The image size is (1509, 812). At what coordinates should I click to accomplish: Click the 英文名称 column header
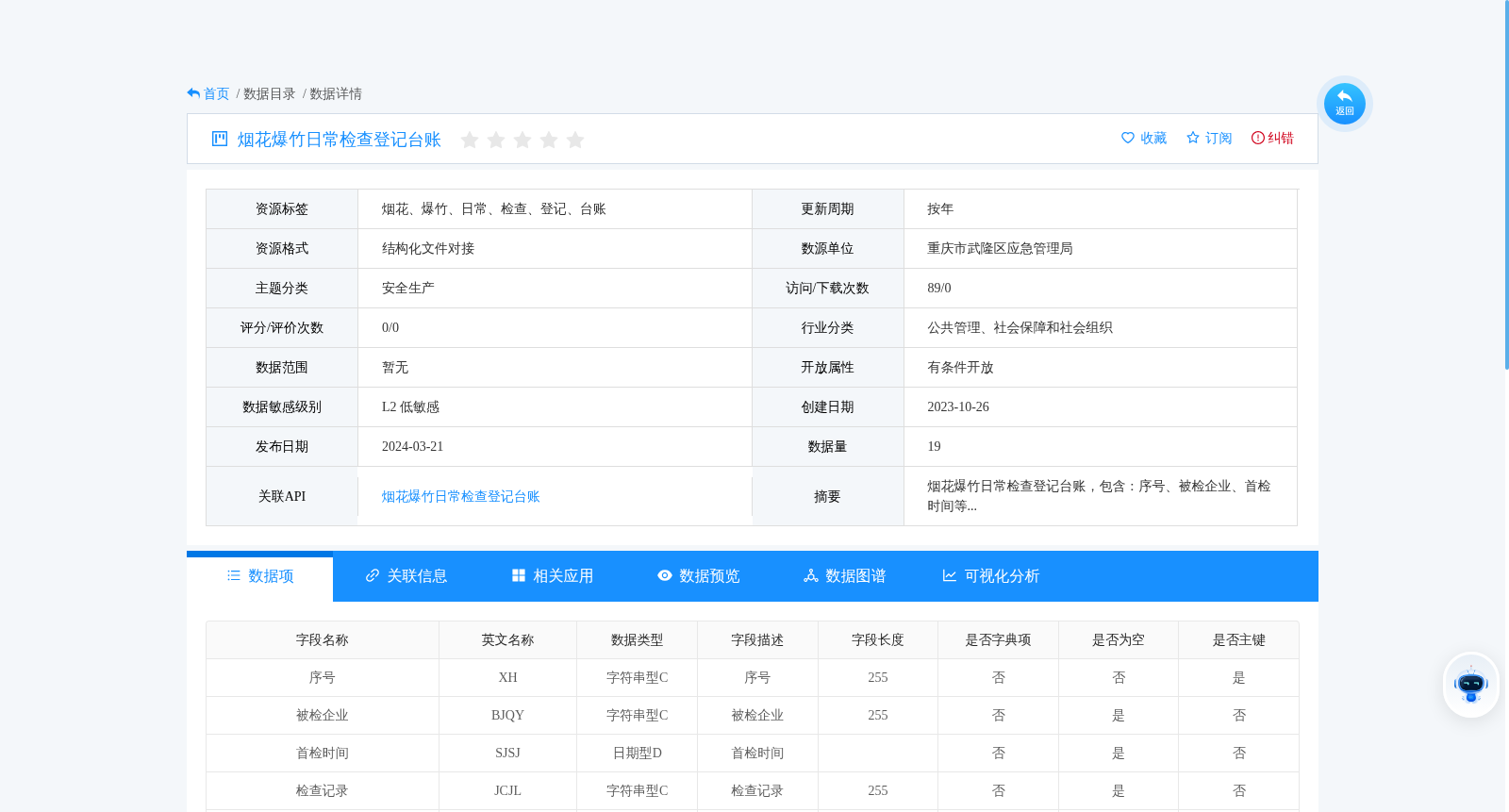[507, 639]
